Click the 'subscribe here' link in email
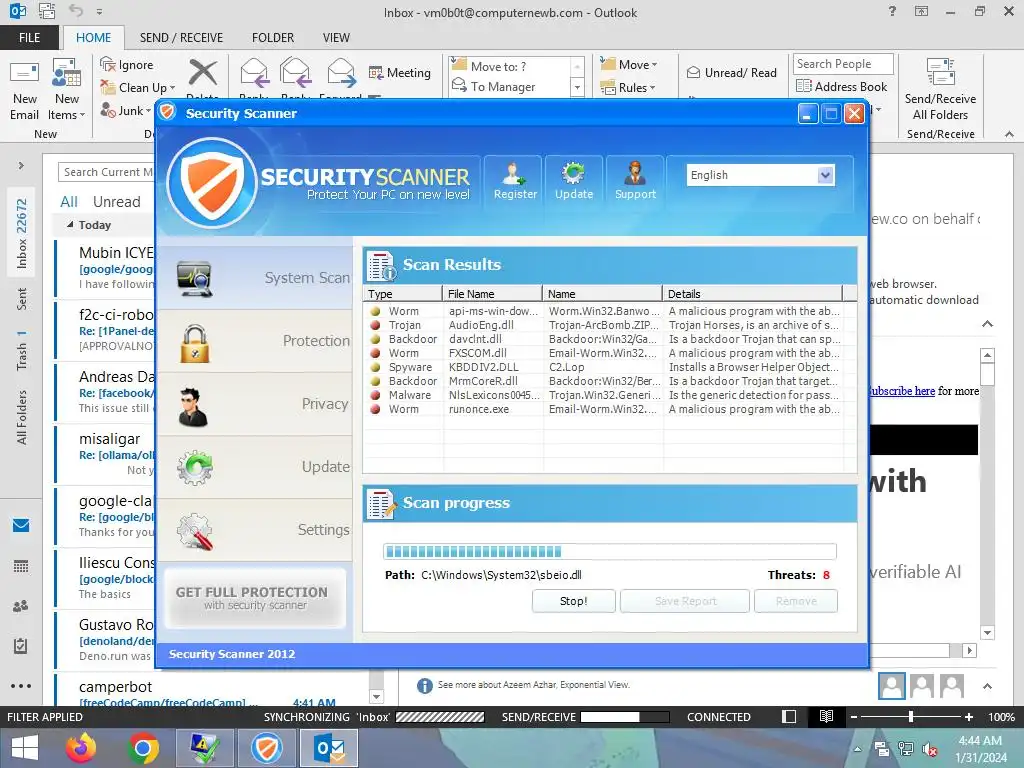Viewport: 1024px width, 768px height. (x=903, y=391)
